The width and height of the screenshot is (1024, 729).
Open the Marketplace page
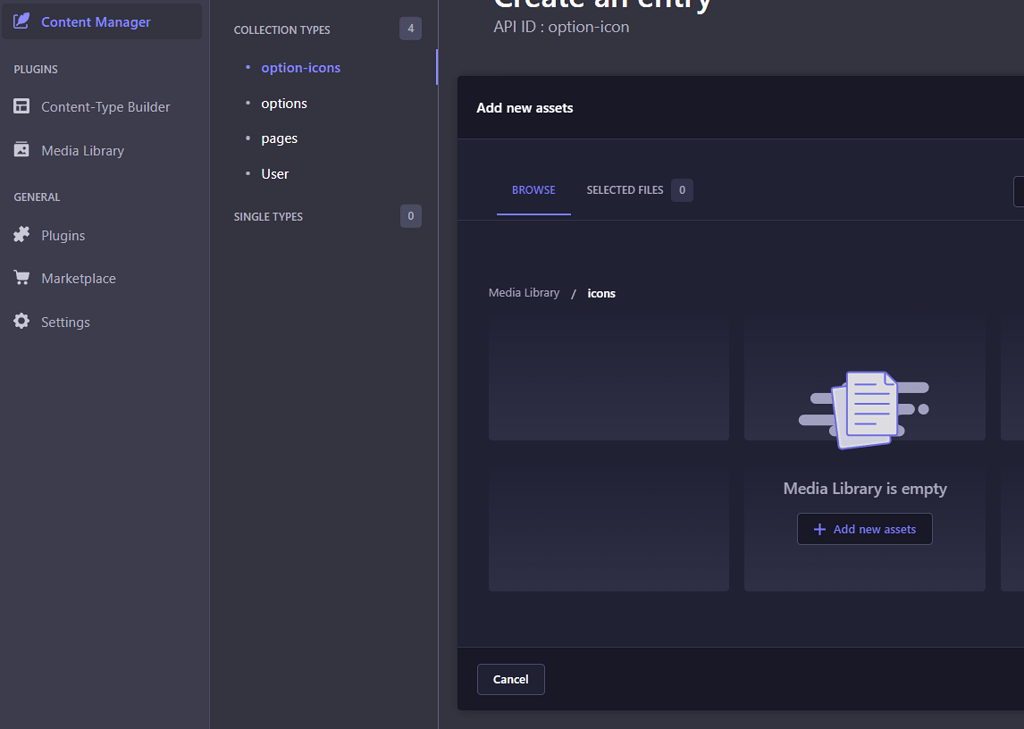click(77, 278)
